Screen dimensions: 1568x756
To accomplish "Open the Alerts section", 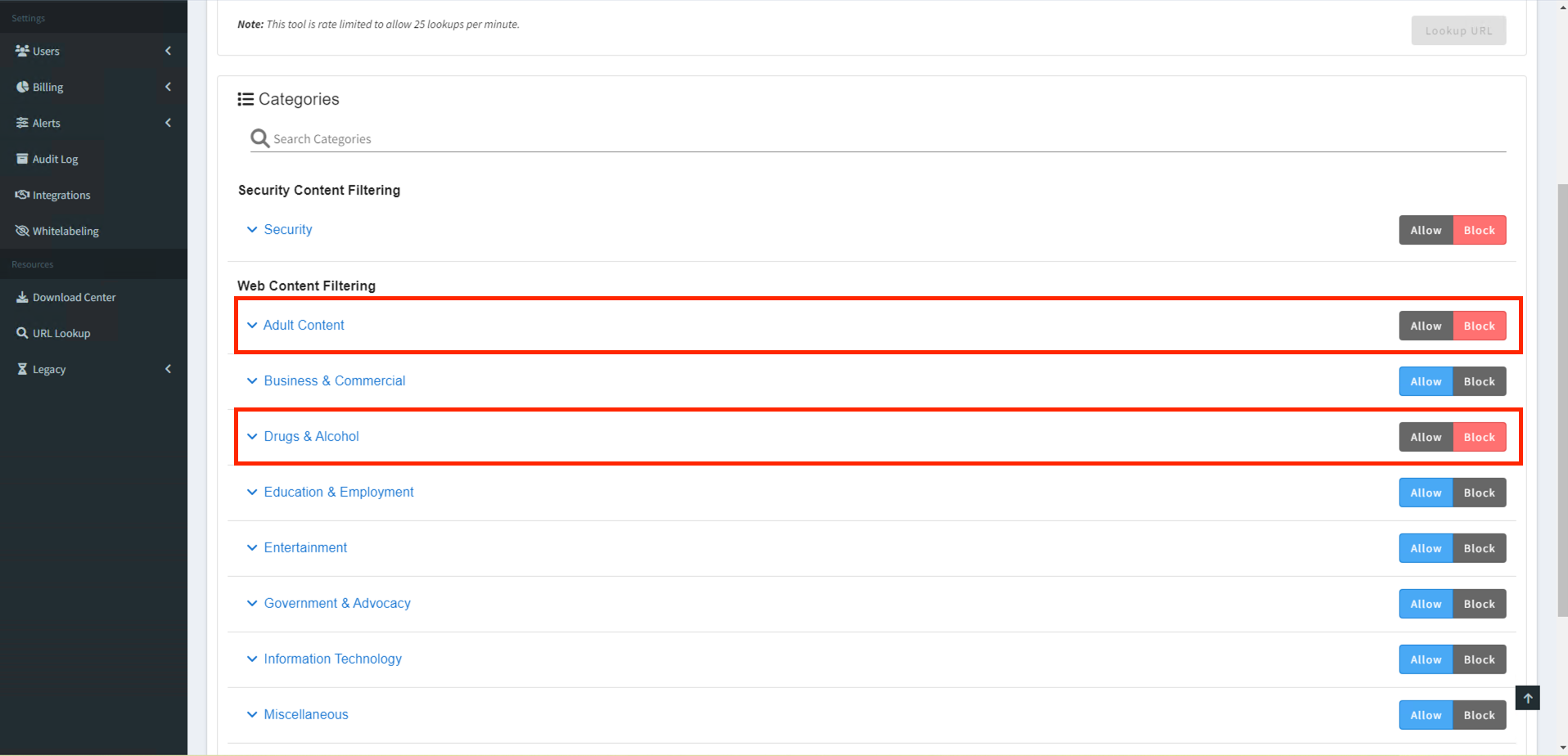I will (47, 123).
